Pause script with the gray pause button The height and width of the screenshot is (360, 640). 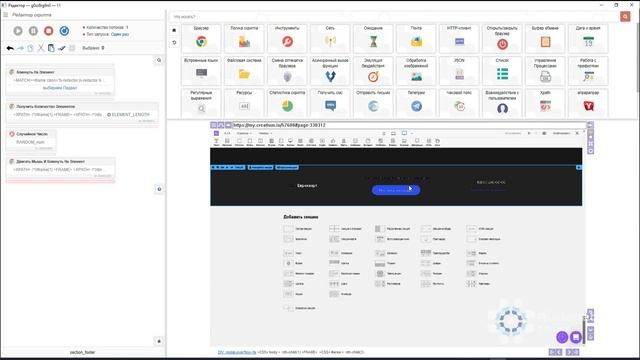point(33,31)
